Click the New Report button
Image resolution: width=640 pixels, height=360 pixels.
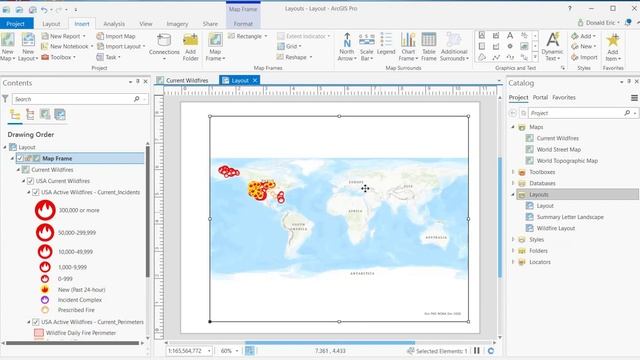click(x=63, y=36)
